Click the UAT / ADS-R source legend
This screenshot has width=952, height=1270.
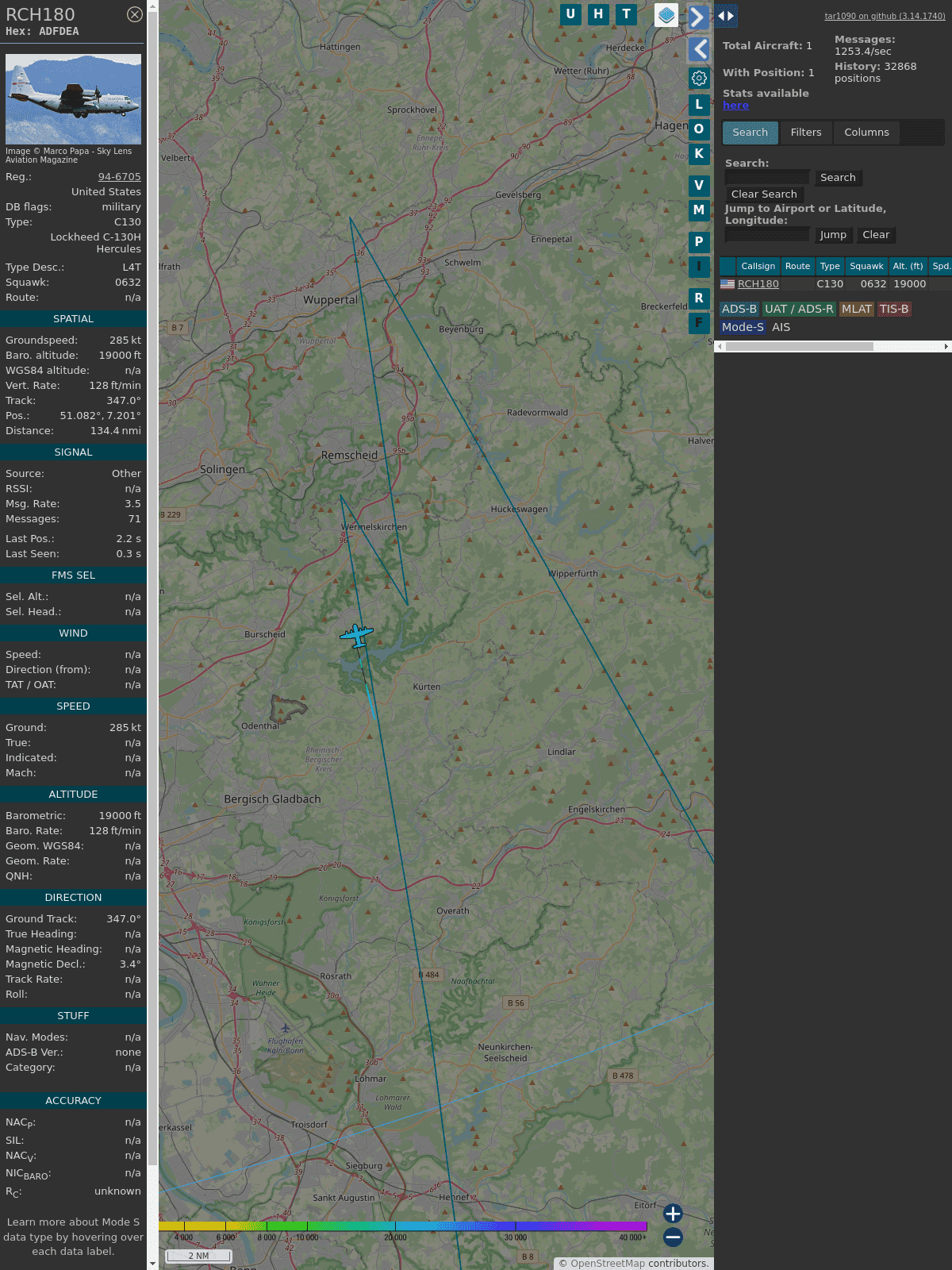[x=799, y=310]
